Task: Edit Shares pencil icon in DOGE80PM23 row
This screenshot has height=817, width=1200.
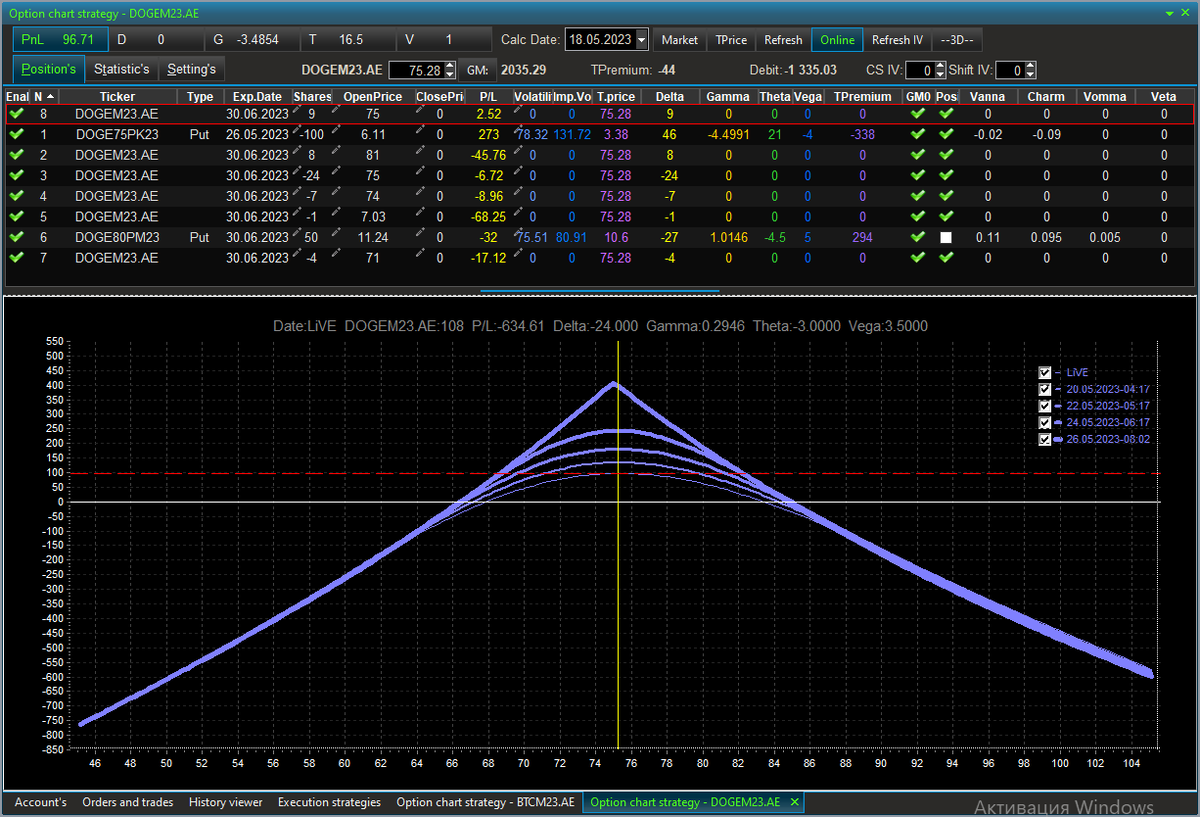Action: click(297, 233)
